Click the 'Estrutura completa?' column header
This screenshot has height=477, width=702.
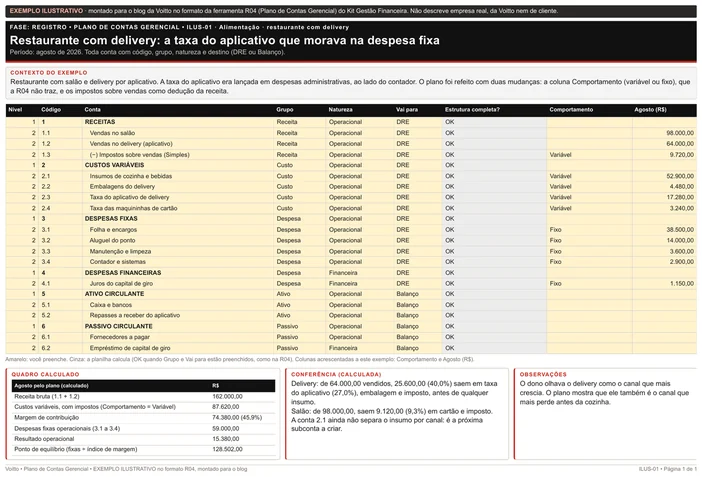pyautogui.click(x=472, y=110)
